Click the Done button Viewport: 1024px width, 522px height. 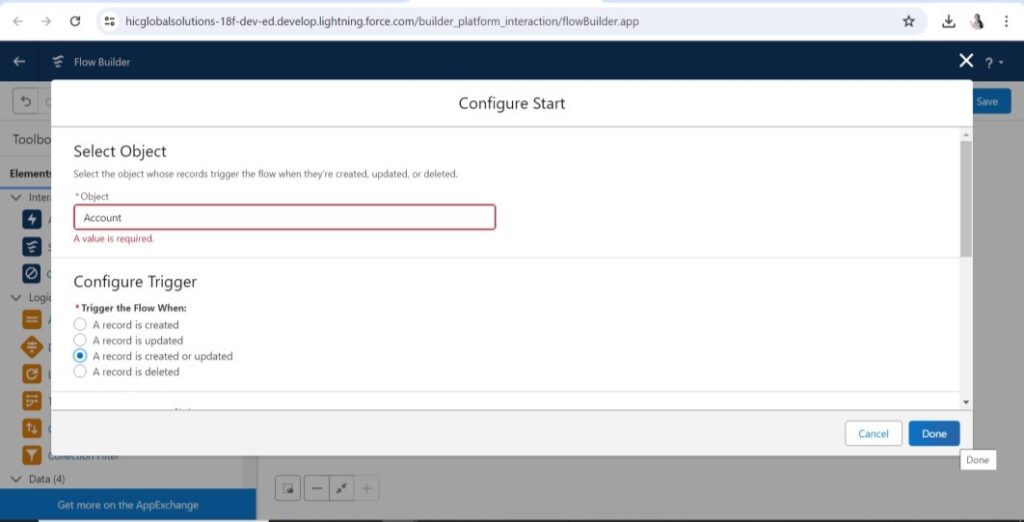[x=934, y=434]
